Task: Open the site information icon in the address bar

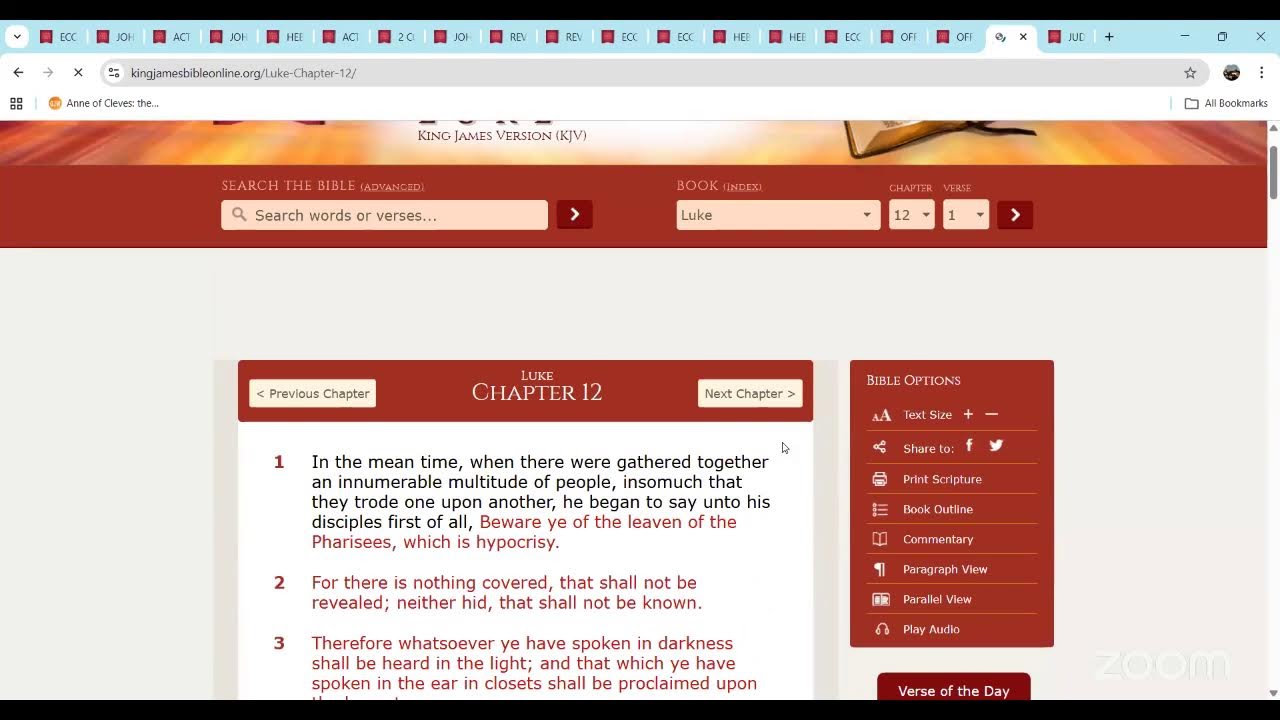Action: click(114, 72)
